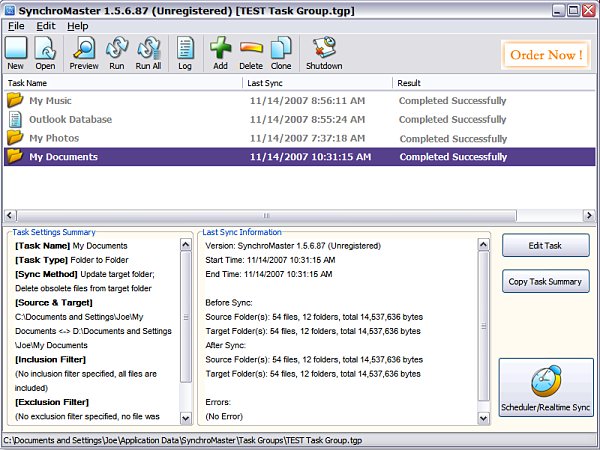Select the My Photos task row

300,138
